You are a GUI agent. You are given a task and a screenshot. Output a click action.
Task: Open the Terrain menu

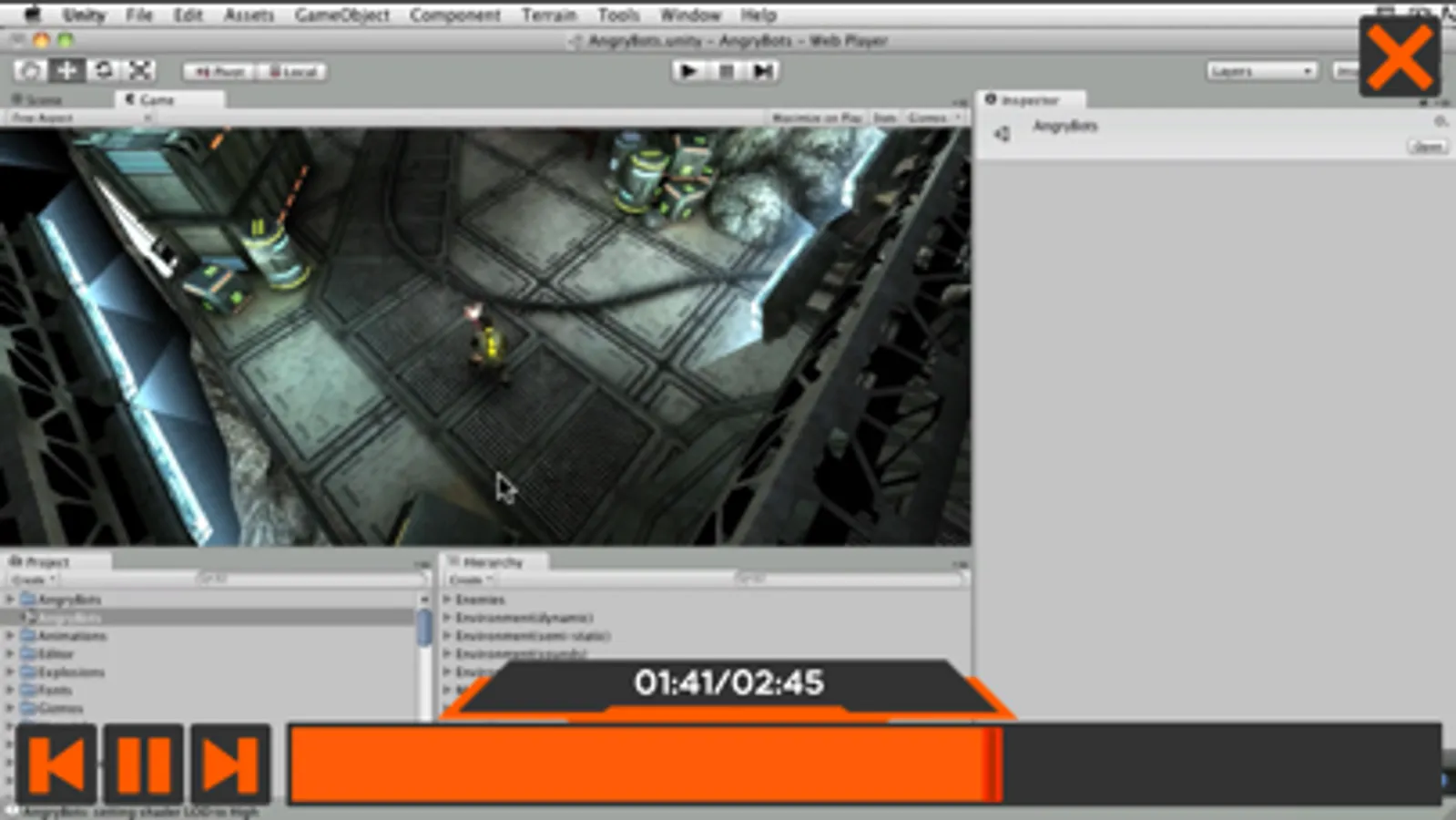coord(549,15)
